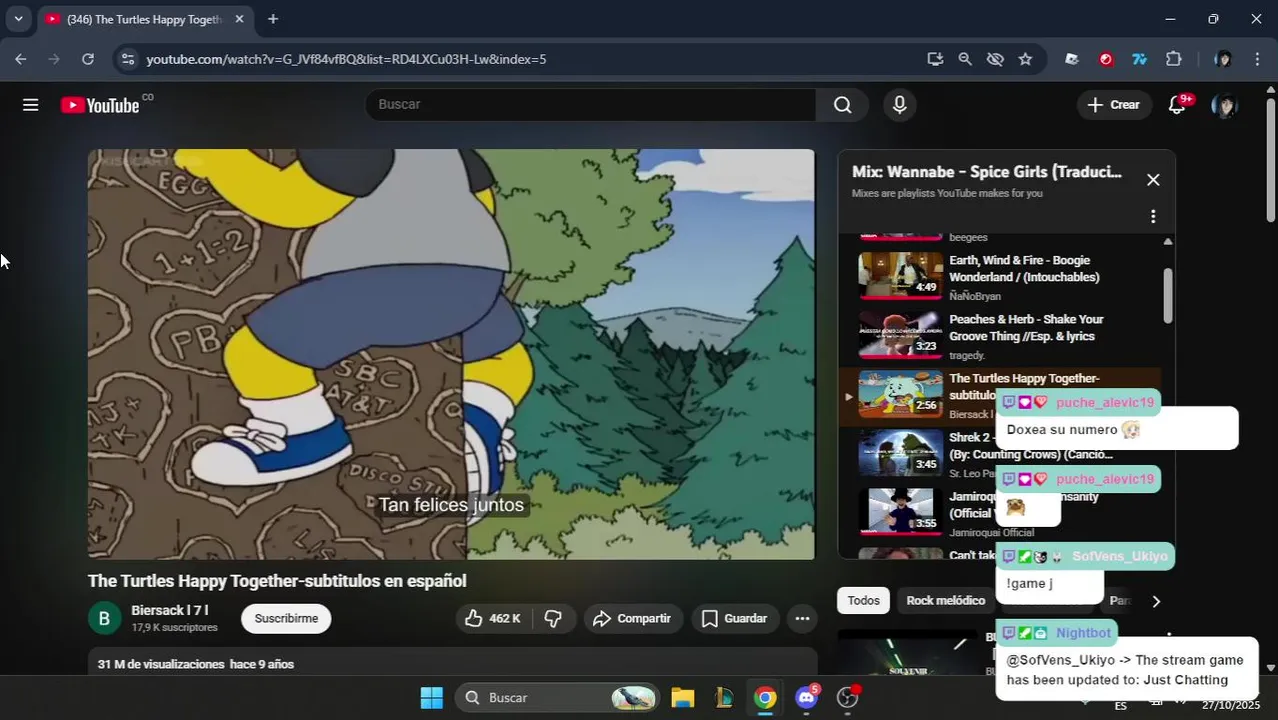Close the Mix playlist panel
Viewport: 1278px width, 720px height.
1153,180
